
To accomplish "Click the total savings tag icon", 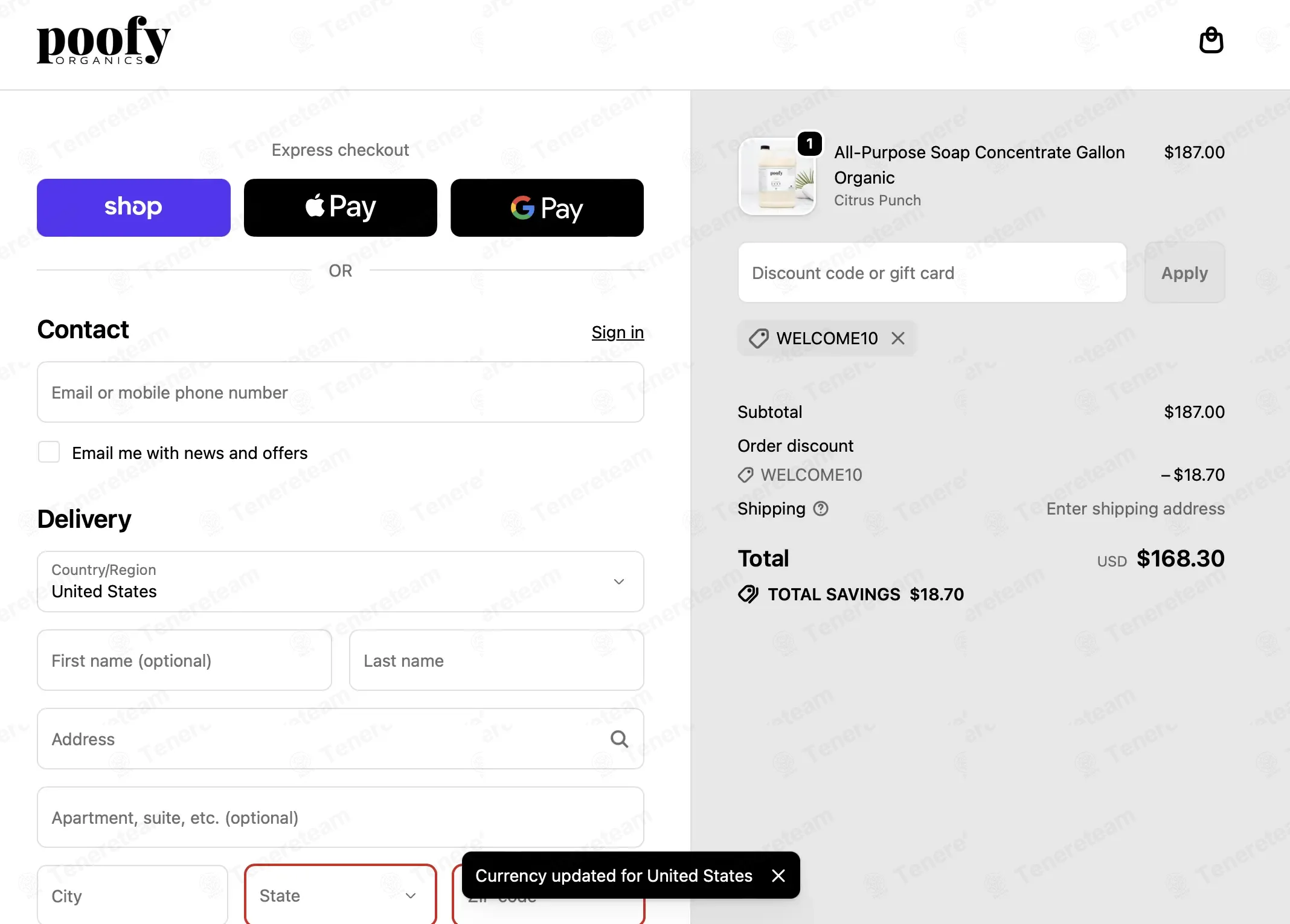I will coord(748,594).
